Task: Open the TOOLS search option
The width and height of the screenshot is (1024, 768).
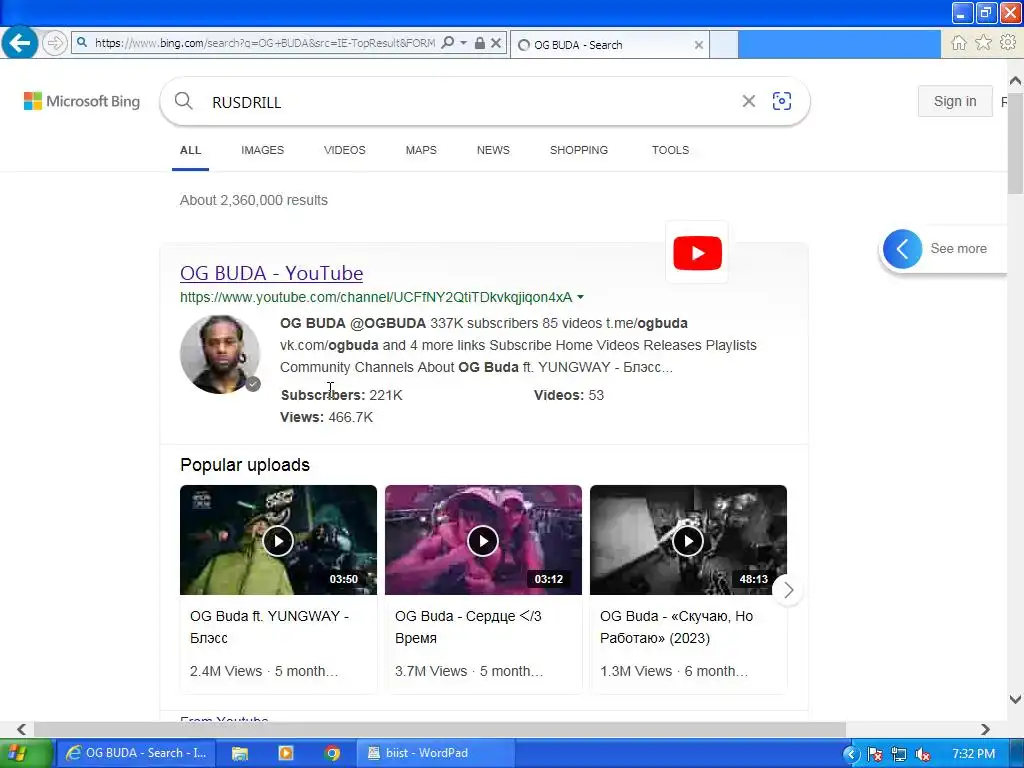Action: point(670,150)
